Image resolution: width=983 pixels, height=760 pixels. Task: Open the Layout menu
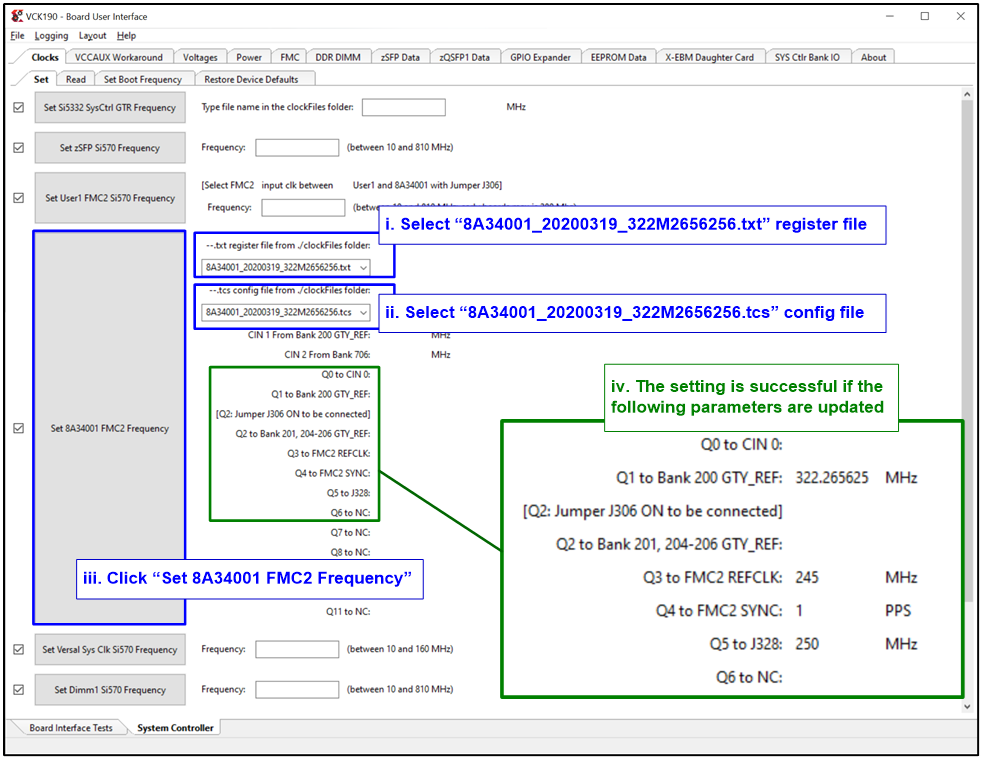pyautogui.click(x=92, y=36)
